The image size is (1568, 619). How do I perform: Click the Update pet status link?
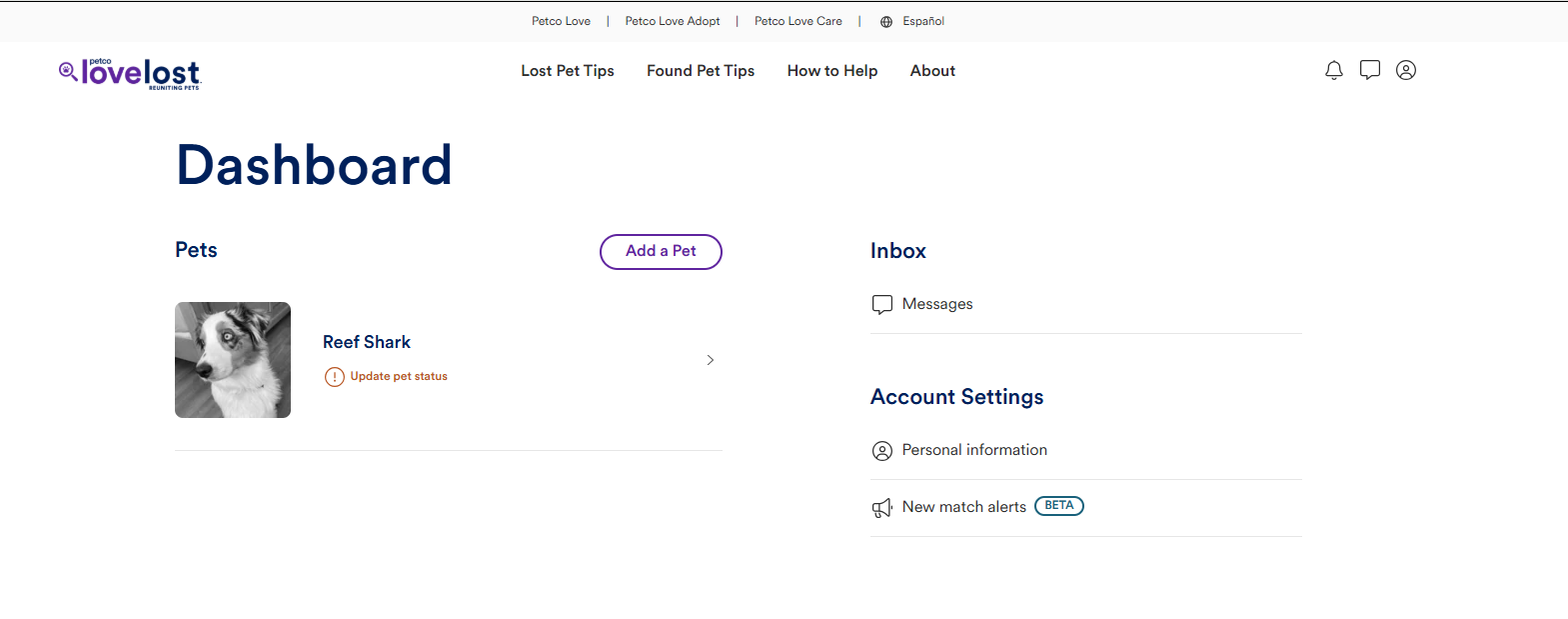(398, 377)
